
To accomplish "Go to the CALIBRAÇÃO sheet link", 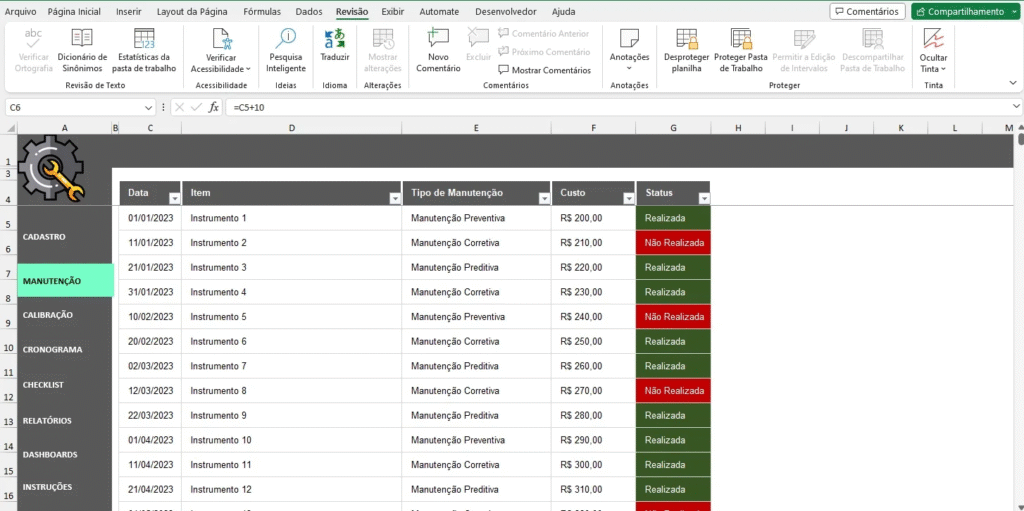I will [x=48, y=315].
